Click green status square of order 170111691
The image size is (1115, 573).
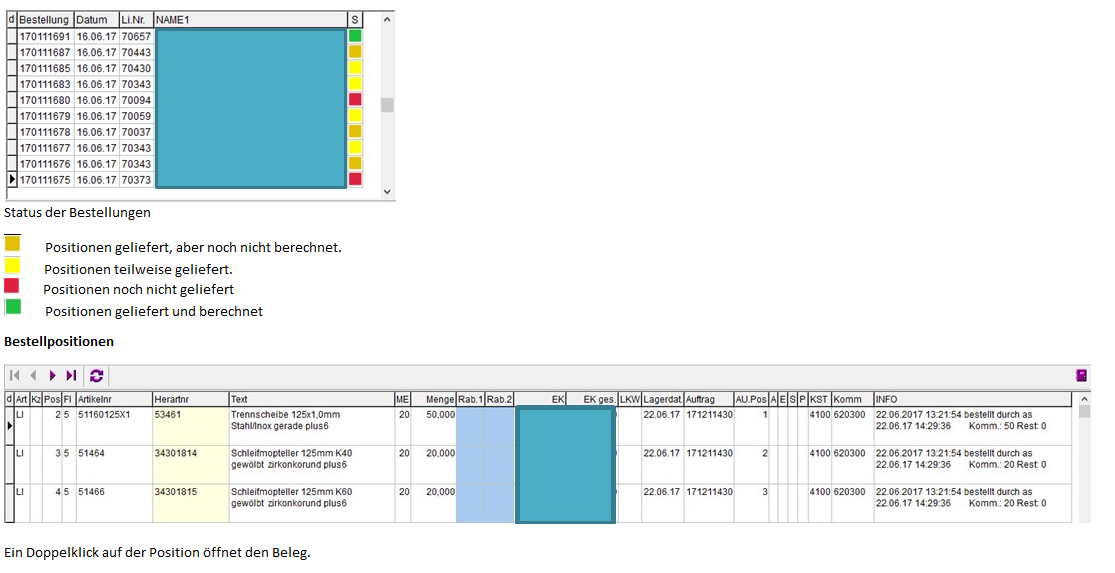355,36
